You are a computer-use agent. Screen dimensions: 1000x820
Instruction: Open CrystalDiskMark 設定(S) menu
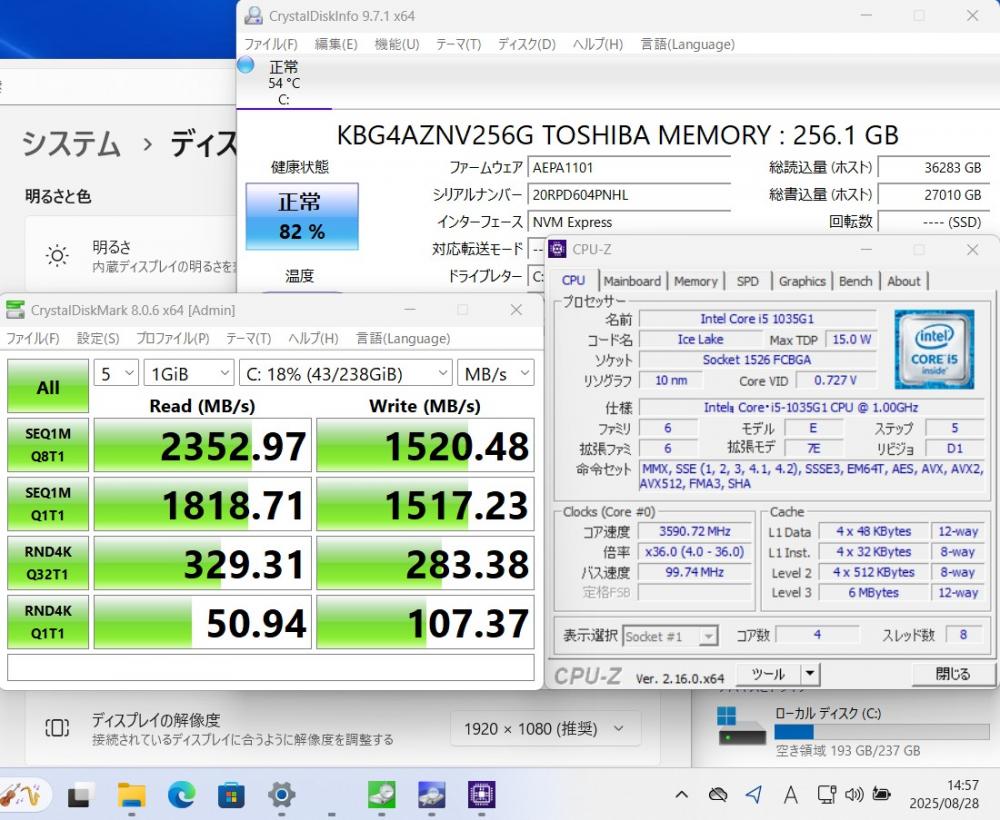(98, 338)
